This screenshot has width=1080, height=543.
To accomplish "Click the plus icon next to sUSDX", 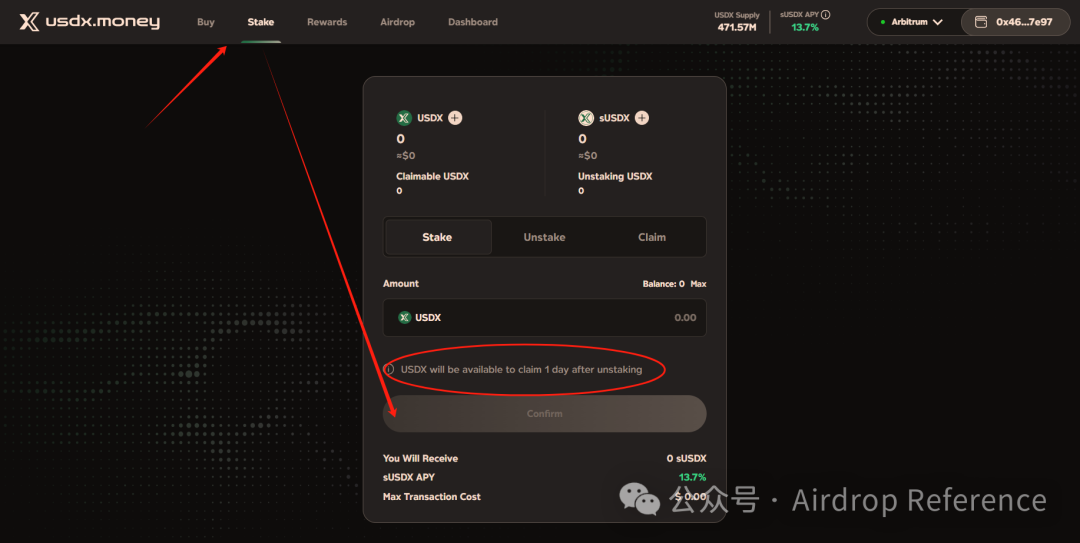I will pos(642,118).
